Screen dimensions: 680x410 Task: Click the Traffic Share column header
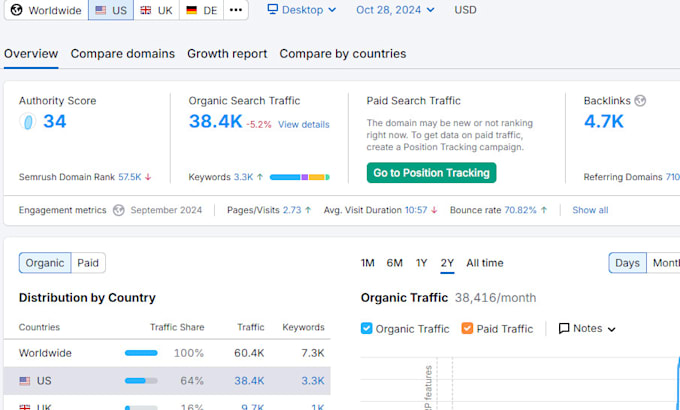click(x=177, y=327)
